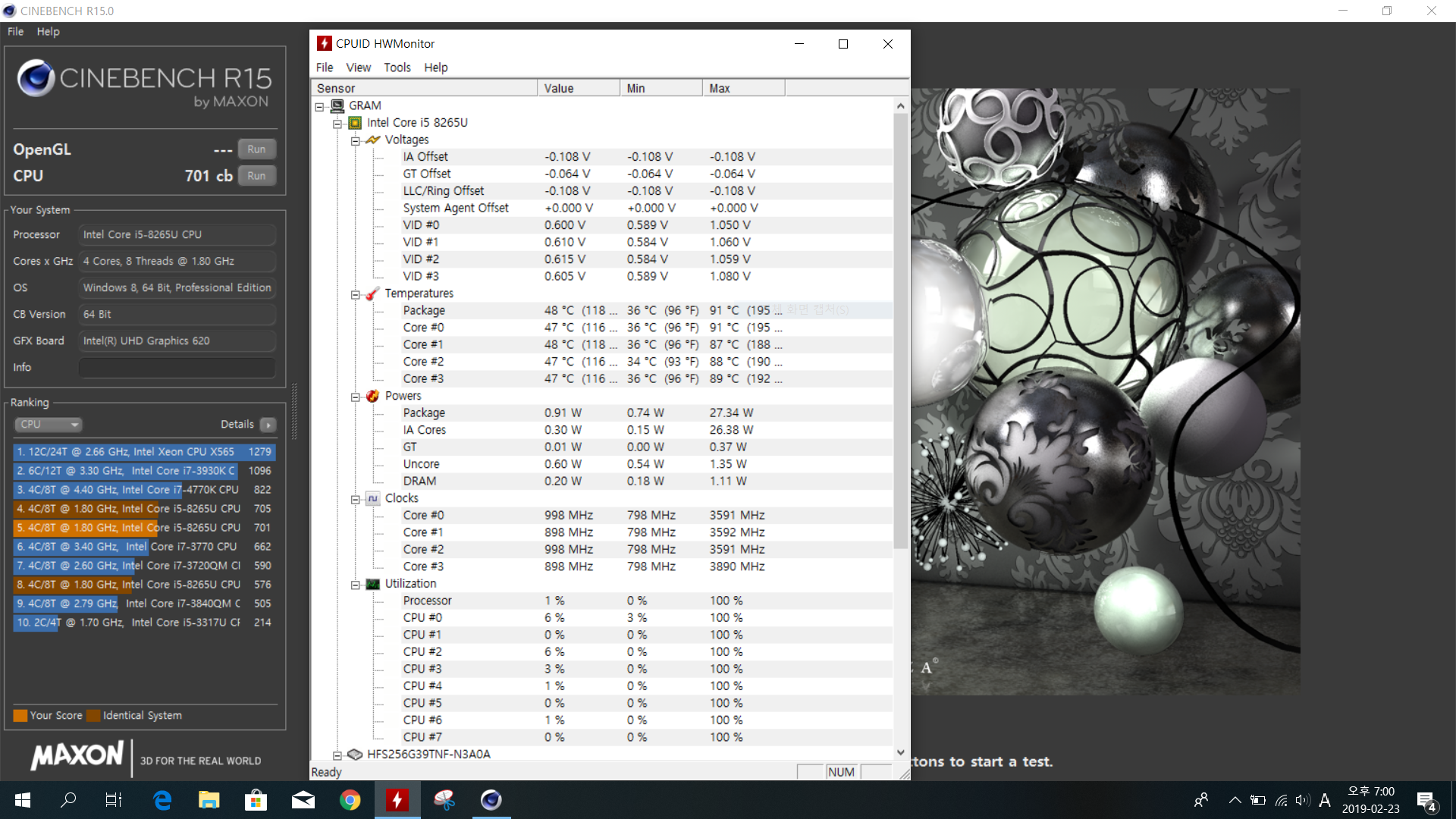Click the Details arrow toggle in Ranking
Viewport: 1456px width, 819px height.
pos(268,425)
